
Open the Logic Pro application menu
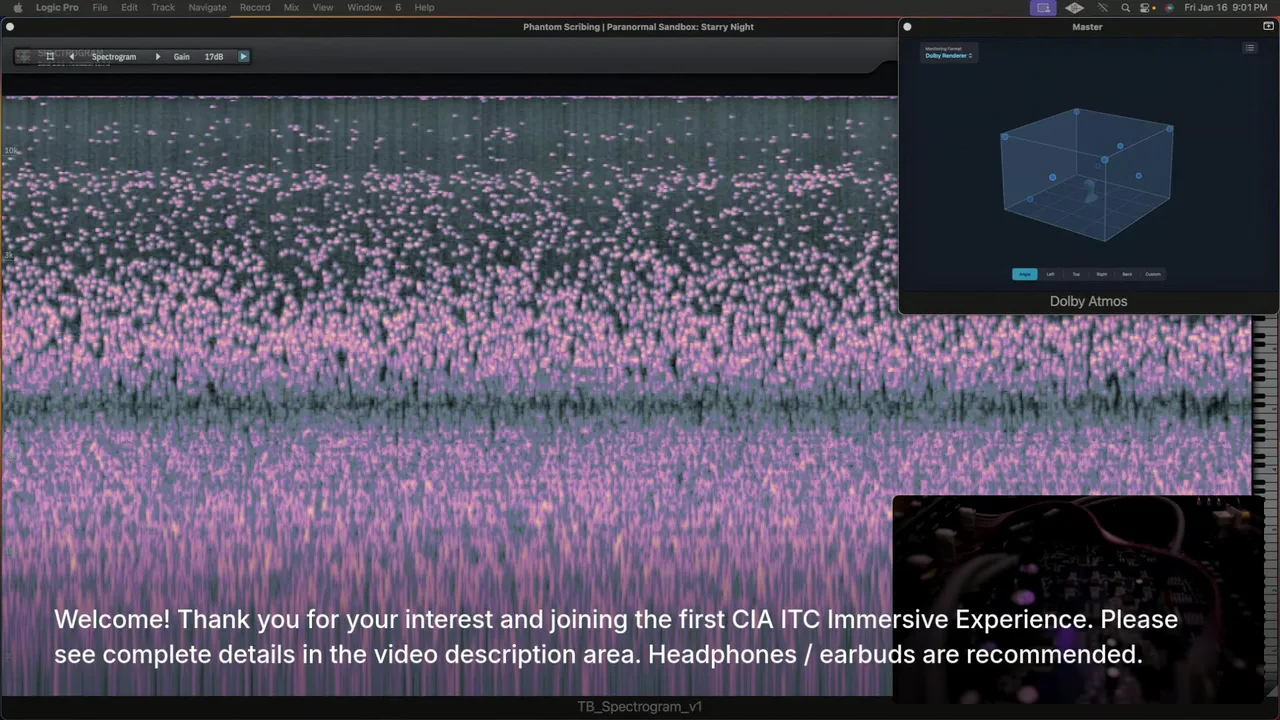click(x=57, y=7)
